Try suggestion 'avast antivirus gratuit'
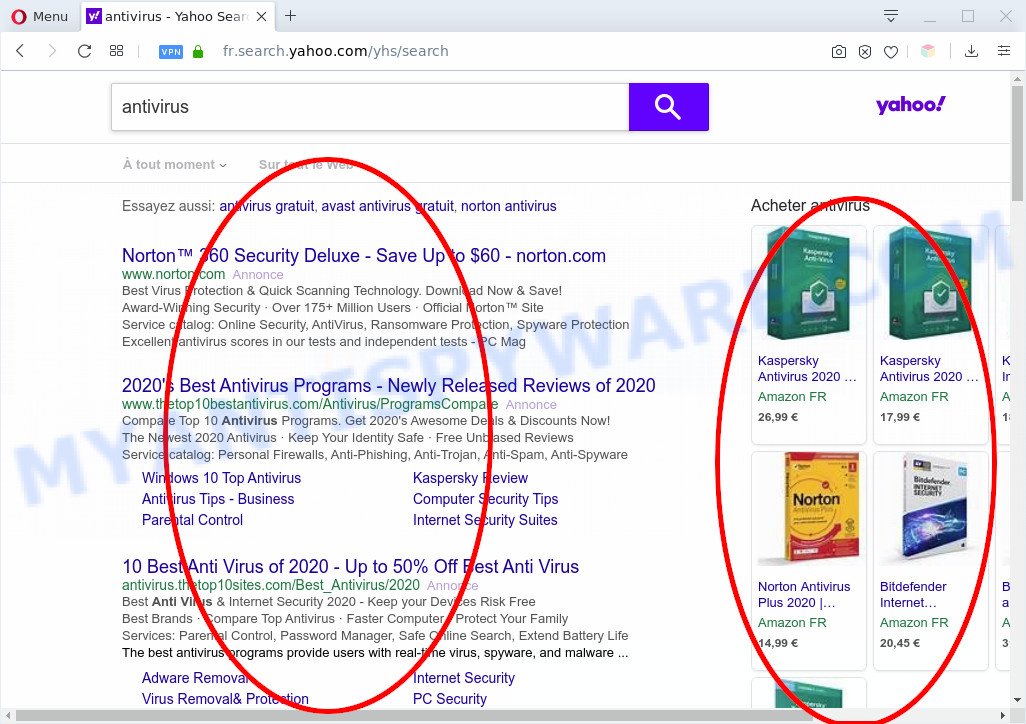 [387, 206]
